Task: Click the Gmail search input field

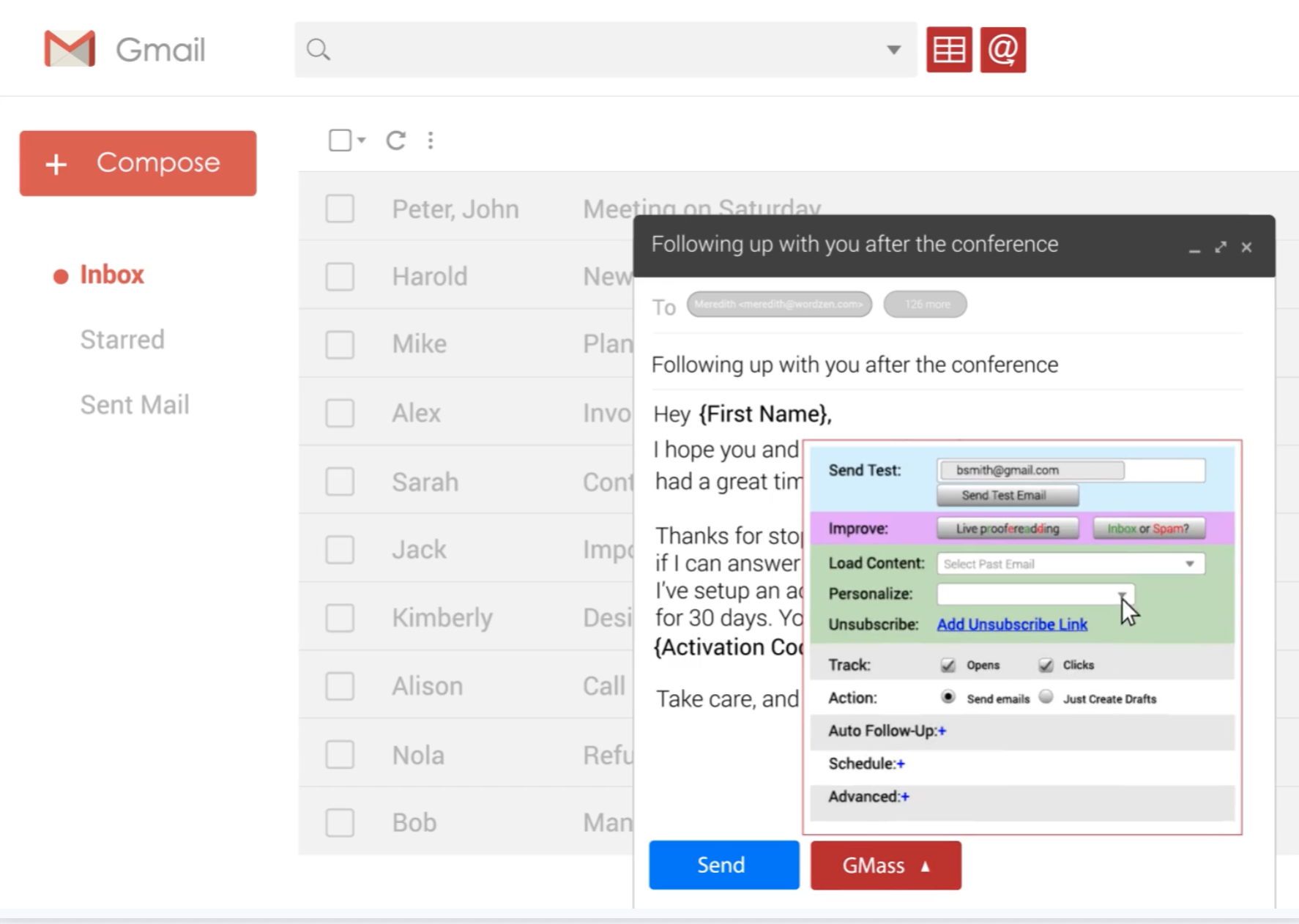Action: tap(606, 50)
